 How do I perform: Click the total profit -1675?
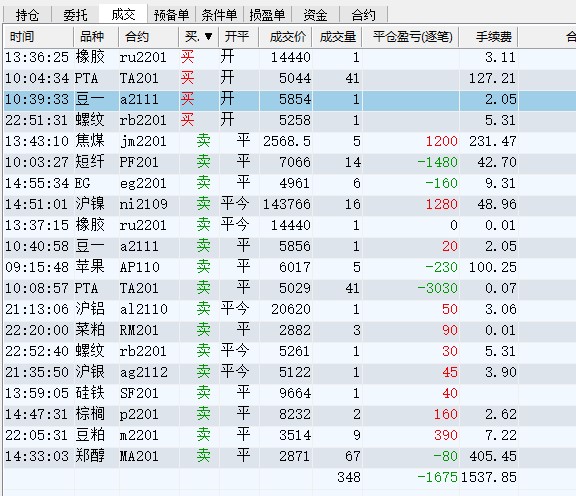point(438,477)
